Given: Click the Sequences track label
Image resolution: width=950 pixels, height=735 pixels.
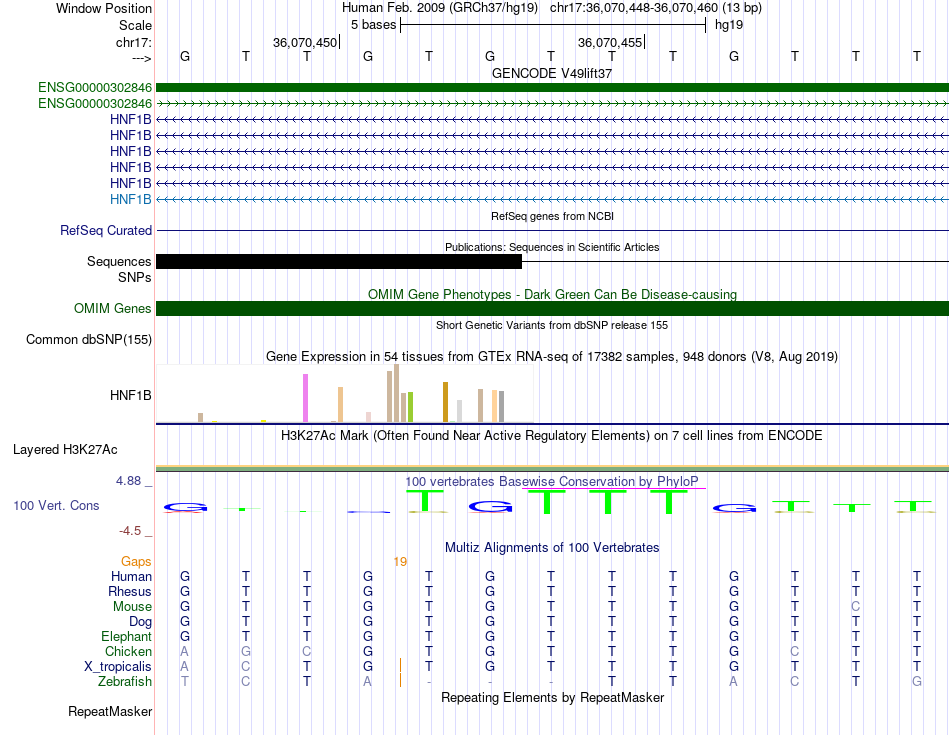Looking at the screenshot, I should click(119, 261).
